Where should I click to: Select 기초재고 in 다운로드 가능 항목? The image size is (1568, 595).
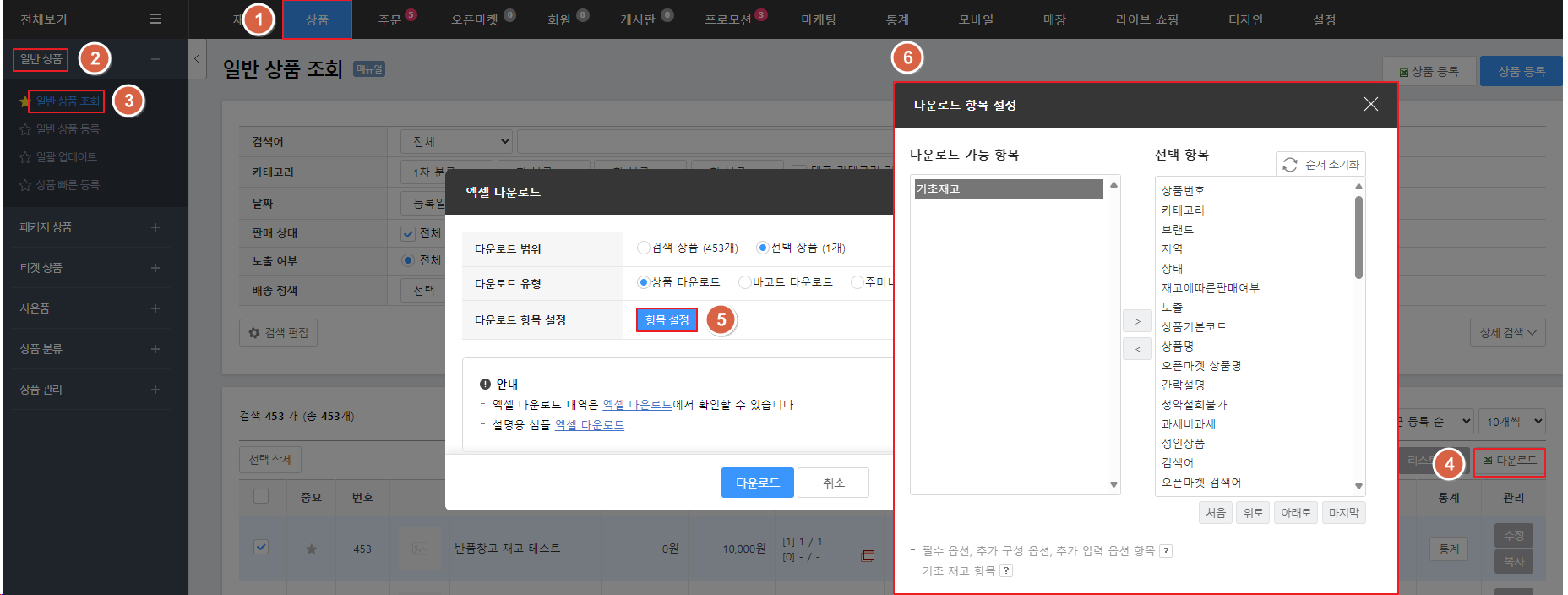click(1009, 189)
